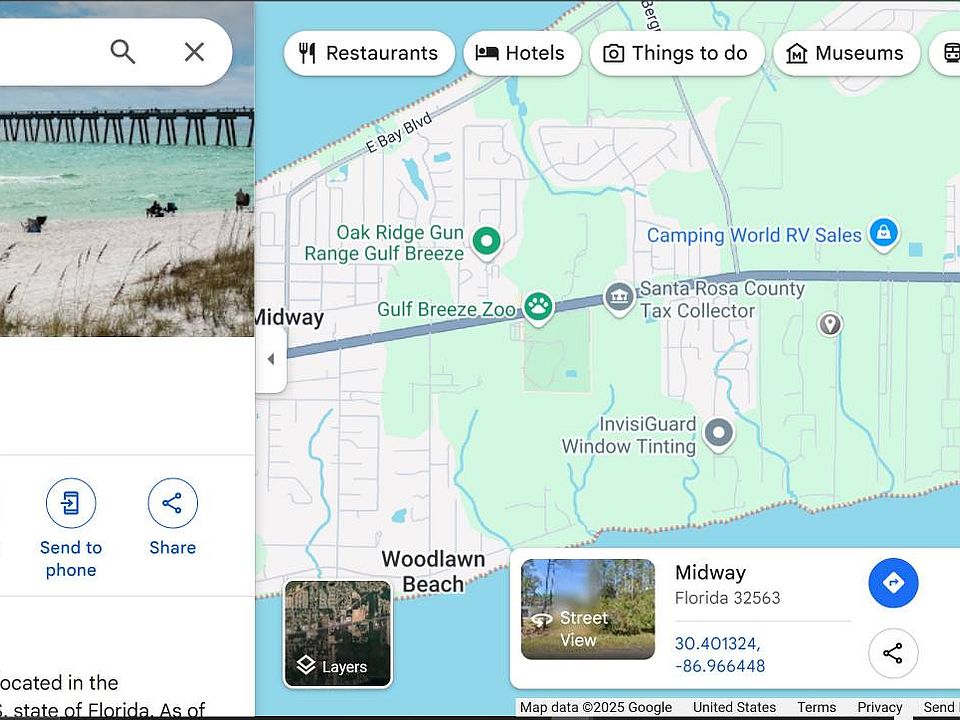
Task: Click the Send to phone icon
Action: tap(71, 503)
